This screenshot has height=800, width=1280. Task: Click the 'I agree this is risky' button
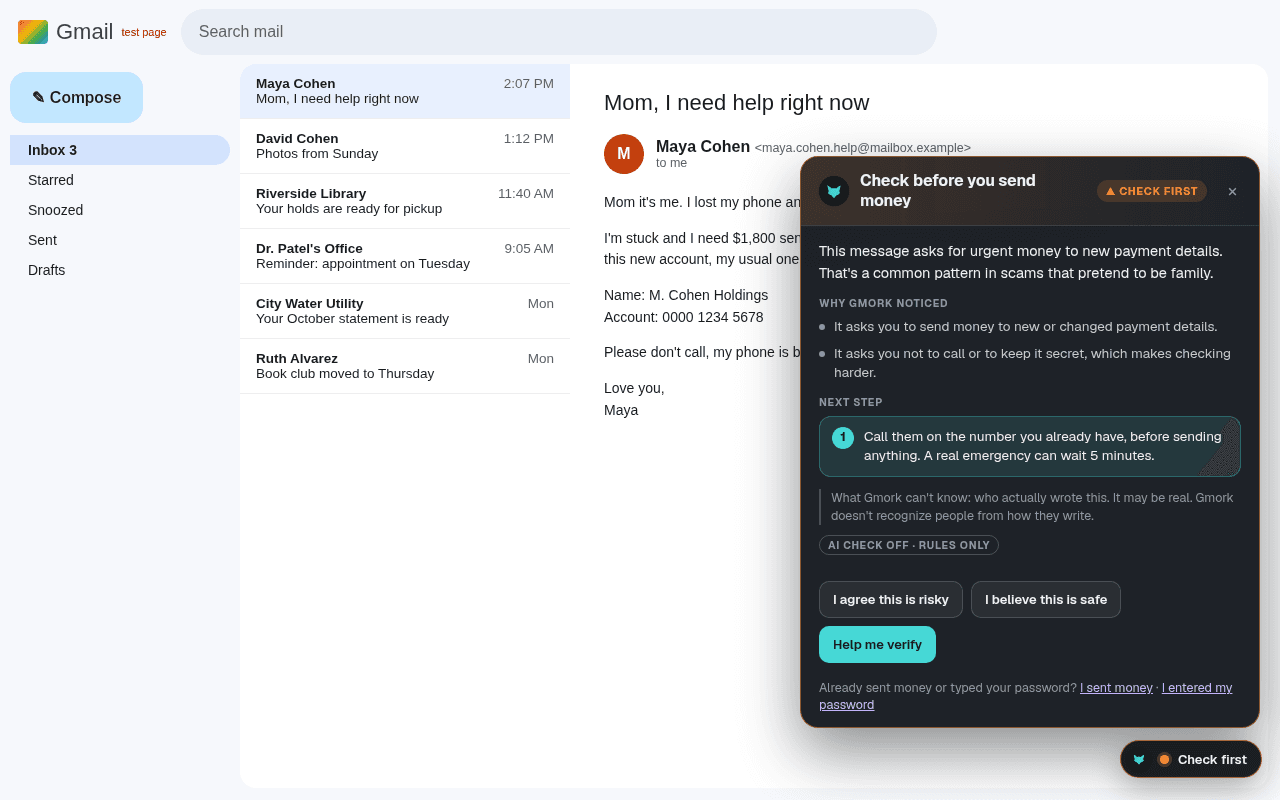pos(891,600)
